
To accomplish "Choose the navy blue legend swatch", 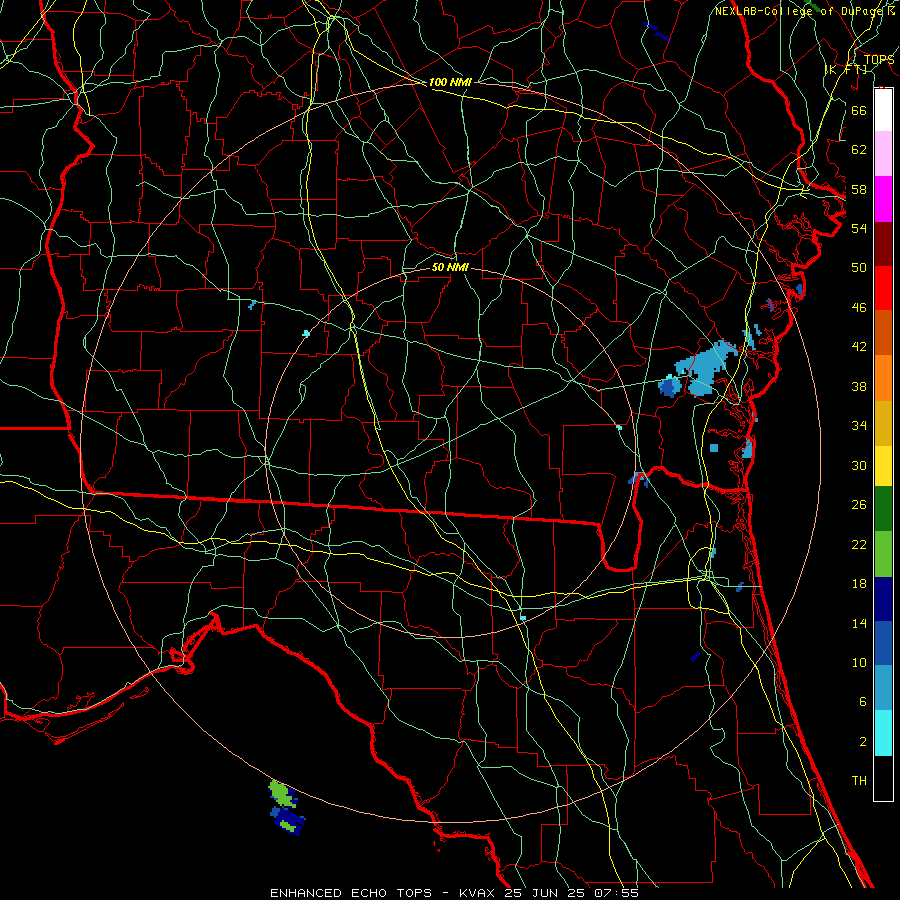I will click(x=883, y=599).
